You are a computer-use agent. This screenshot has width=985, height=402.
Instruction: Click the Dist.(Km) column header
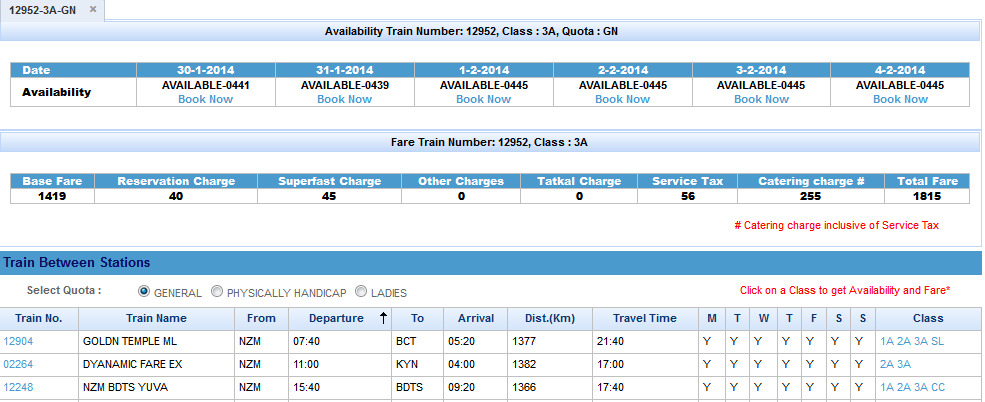tap(549, 318)
